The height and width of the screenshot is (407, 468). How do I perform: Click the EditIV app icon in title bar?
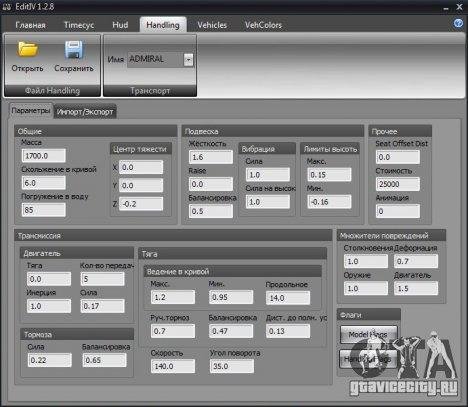7,7
